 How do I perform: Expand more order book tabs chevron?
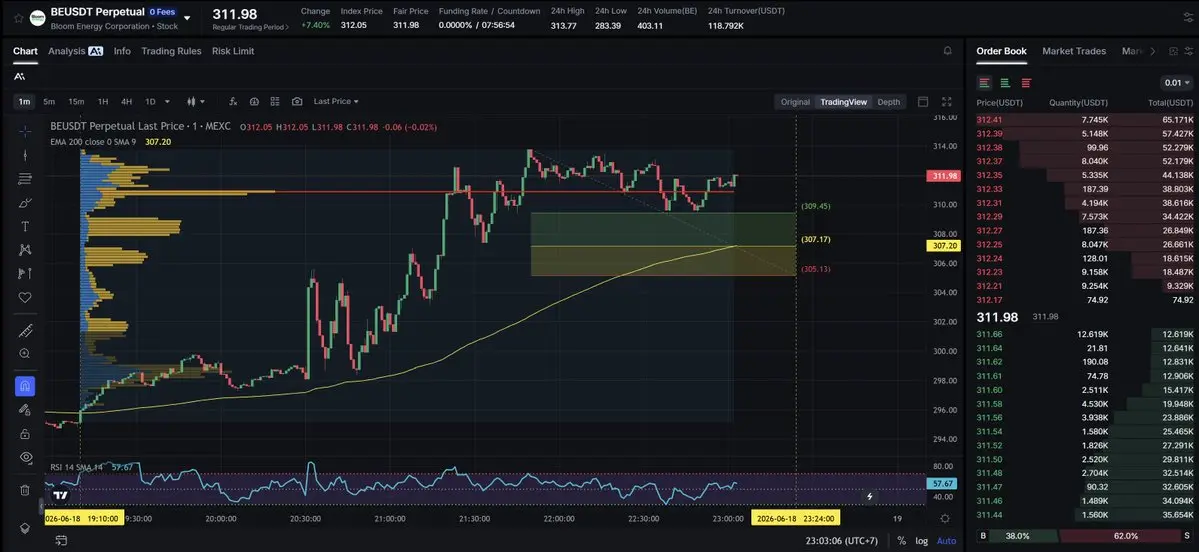(1152, 51)
